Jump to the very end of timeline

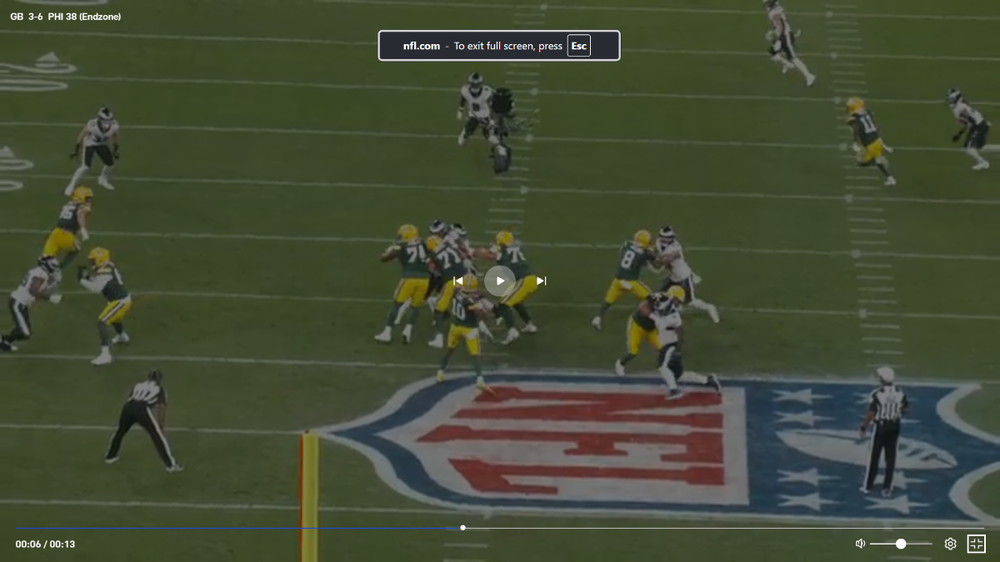point(982,528)
